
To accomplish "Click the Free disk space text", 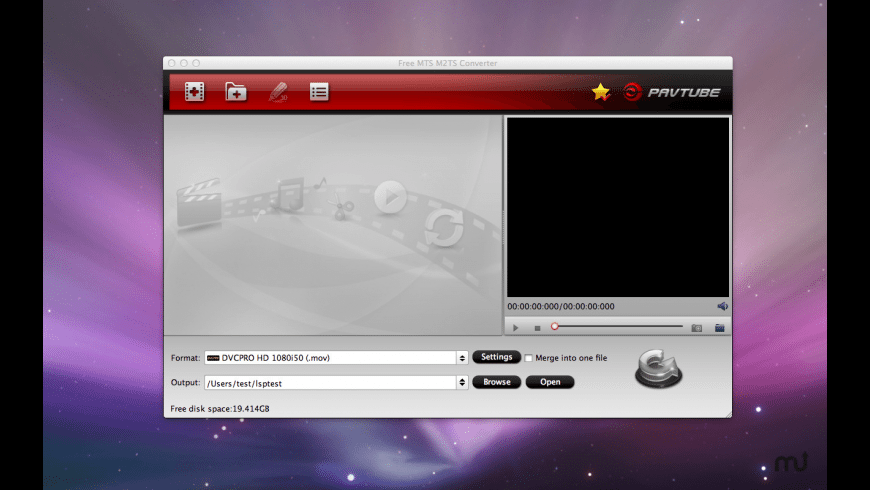I will (x=220, y=408).
